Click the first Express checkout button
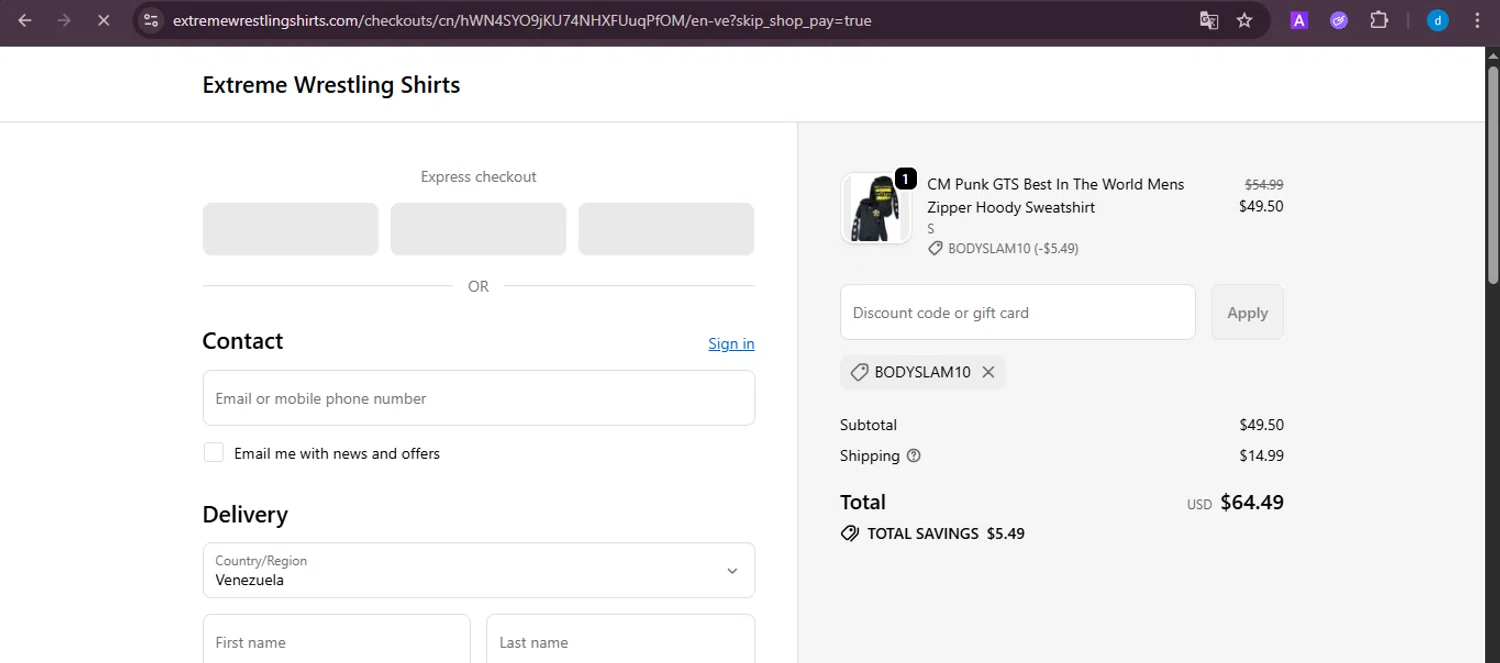Screen dimensions: 1500x663 tap(290, 229)
